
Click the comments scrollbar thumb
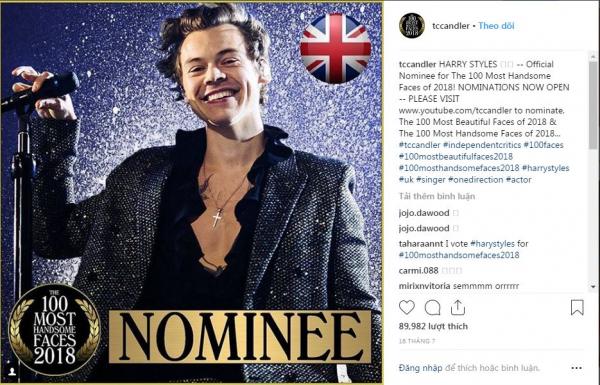(x=593, y=105)
